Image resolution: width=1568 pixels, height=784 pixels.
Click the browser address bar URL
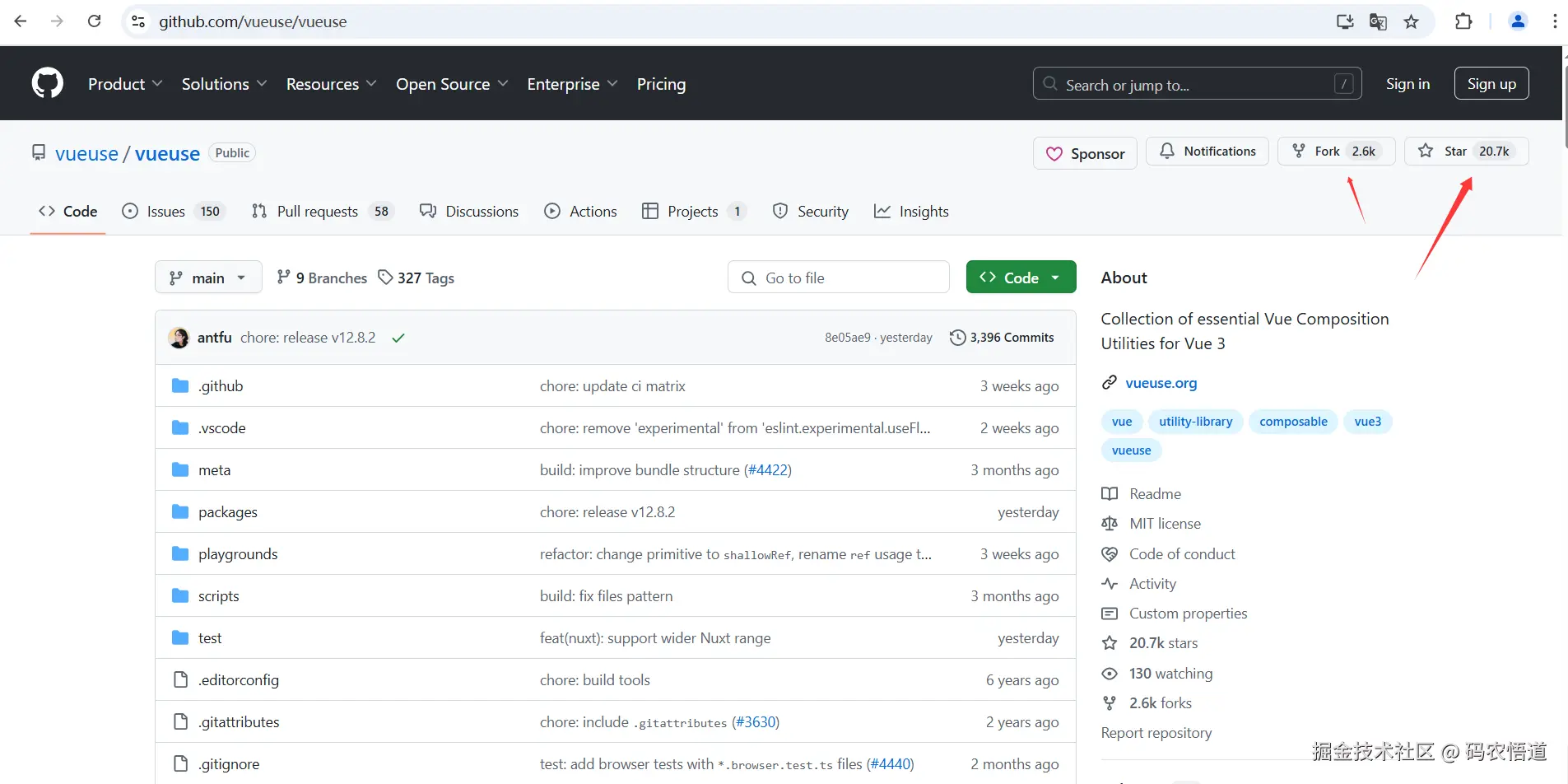pyautogui.click(x=253, y=21)
